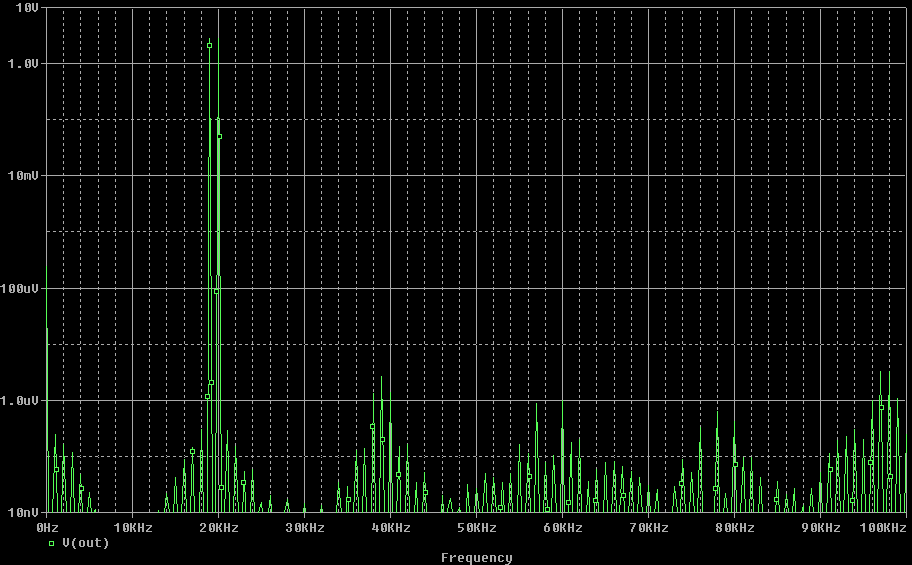Select the V(out) trace name in legend

click(85, 543)
